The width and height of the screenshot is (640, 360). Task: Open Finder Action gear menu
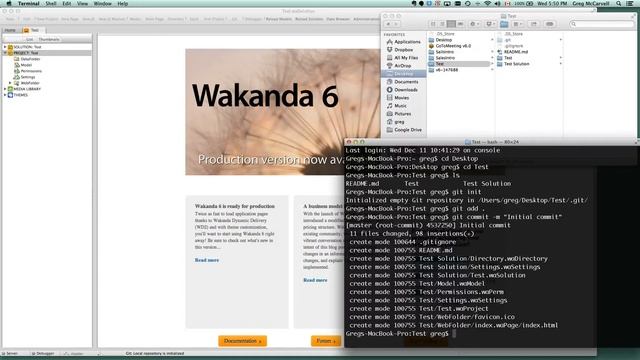pyautogui.click(x=474, y=24)
